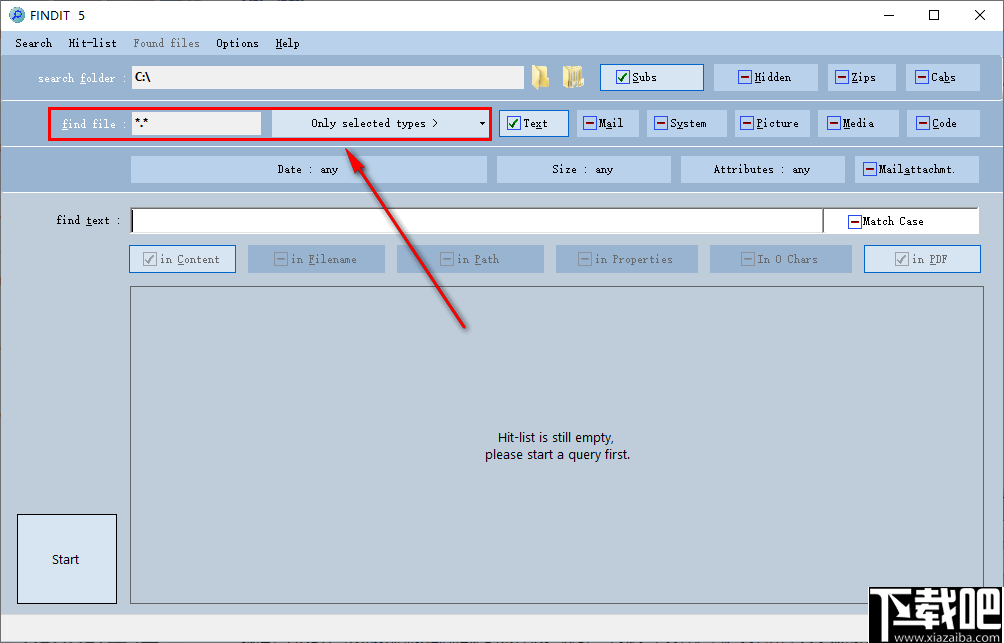The height and width of the screenshot is (643, 1004).
Task: Click the FINDIT app icon in title bar
Action: click(x=17, y=15)
